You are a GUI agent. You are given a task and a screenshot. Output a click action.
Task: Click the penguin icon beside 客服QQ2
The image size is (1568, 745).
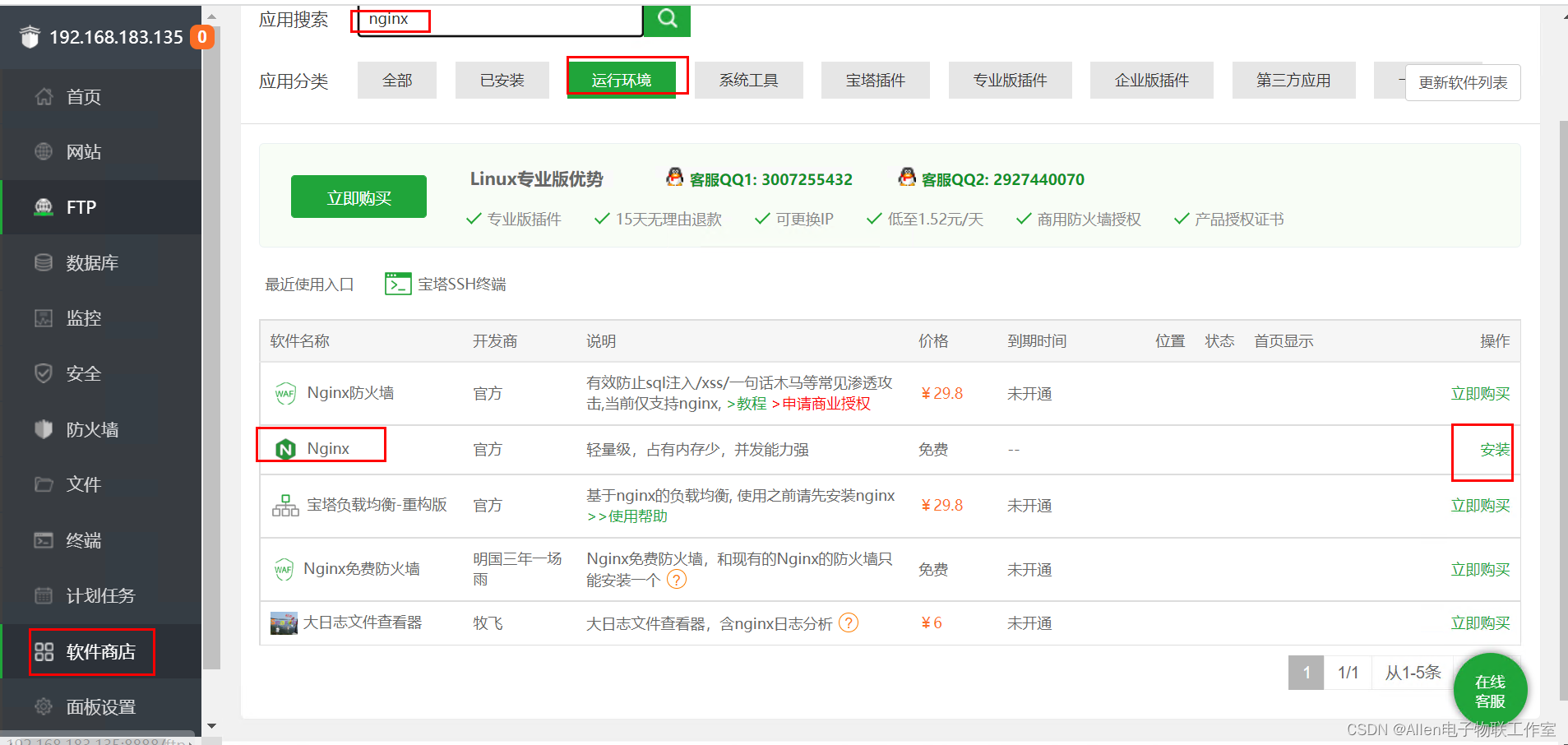[x=907, y=177]
